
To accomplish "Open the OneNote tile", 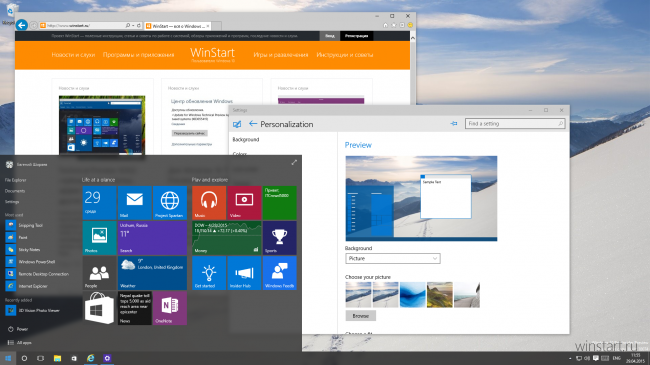I will 170,308.
